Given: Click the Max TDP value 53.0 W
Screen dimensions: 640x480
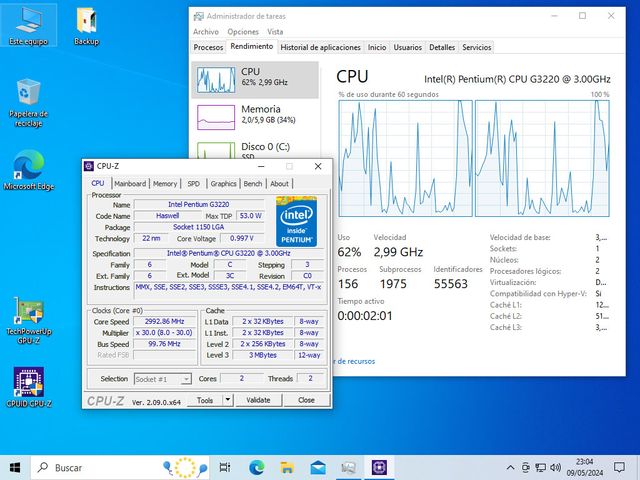Looking at the screenshot, I should (250, 216).
